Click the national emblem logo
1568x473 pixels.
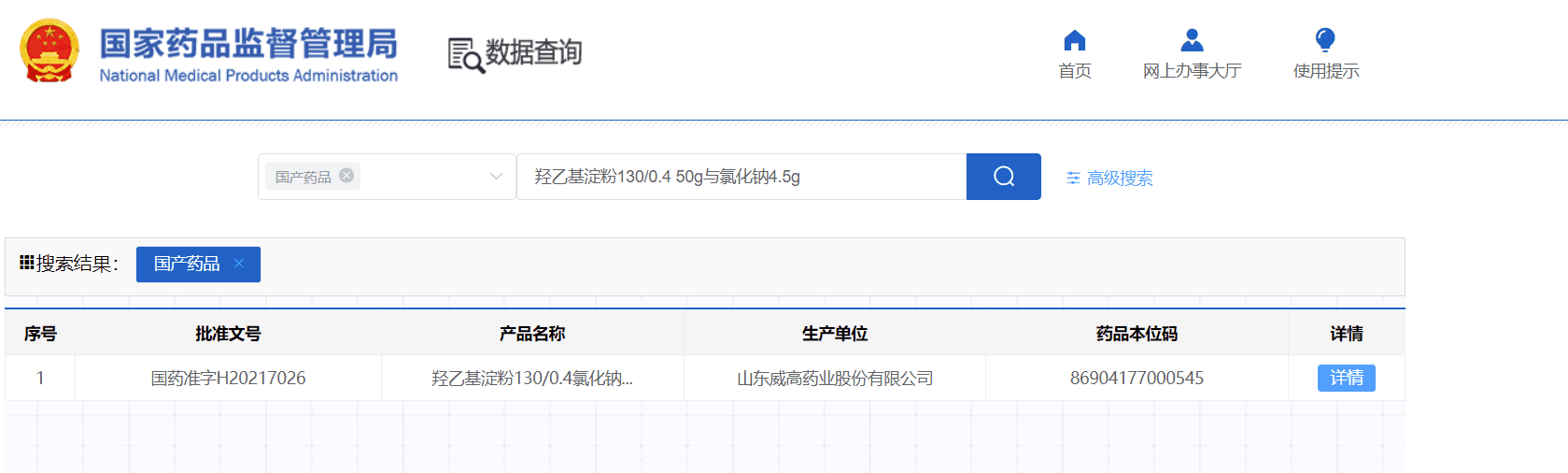tap(49, 51)
